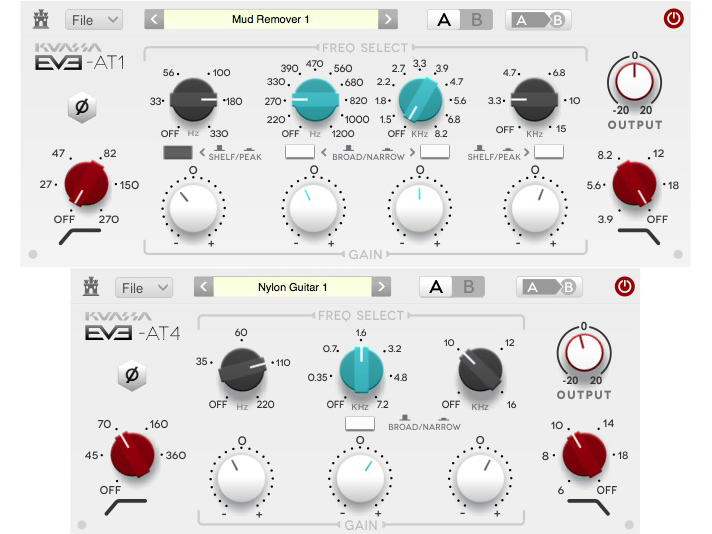Click the AT1 high-pass filter curve symbol

(79, 237)
